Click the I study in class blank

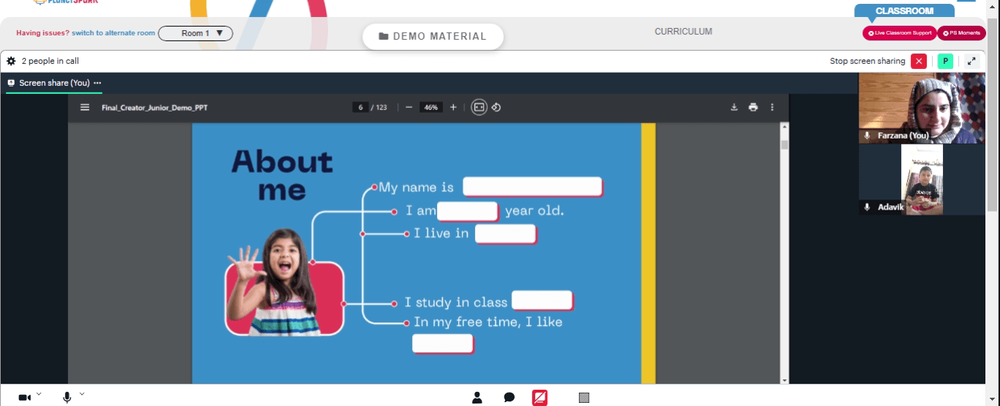point(542,300)
